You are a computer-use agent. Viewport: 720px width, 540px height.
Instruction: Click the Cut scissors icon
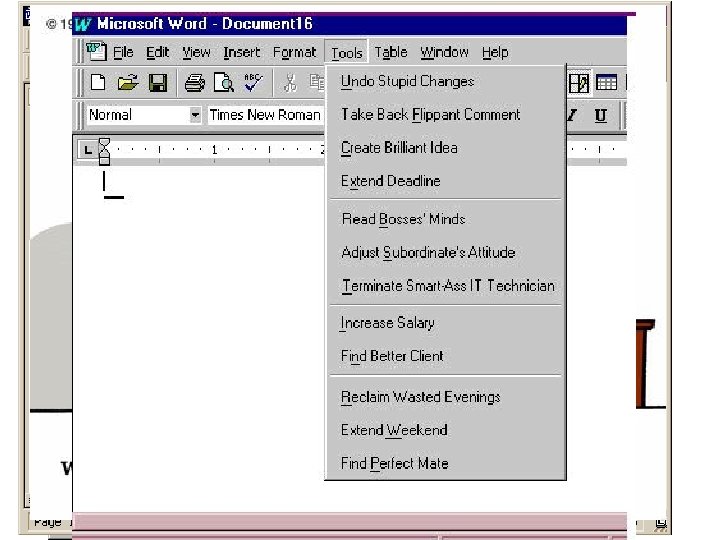[290, 83]
